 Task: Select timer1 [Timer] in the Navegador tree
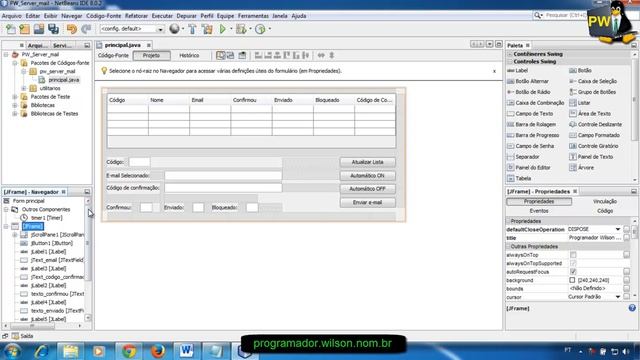[47, 218]
